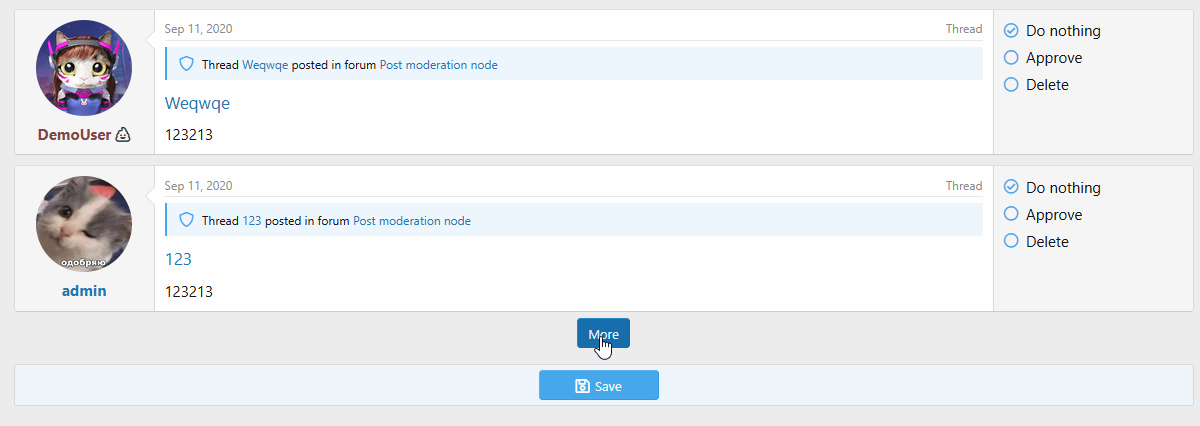Visit DemoUser profile via username
This screenshot has height=426, width=1200.
[x=74, y=134]
